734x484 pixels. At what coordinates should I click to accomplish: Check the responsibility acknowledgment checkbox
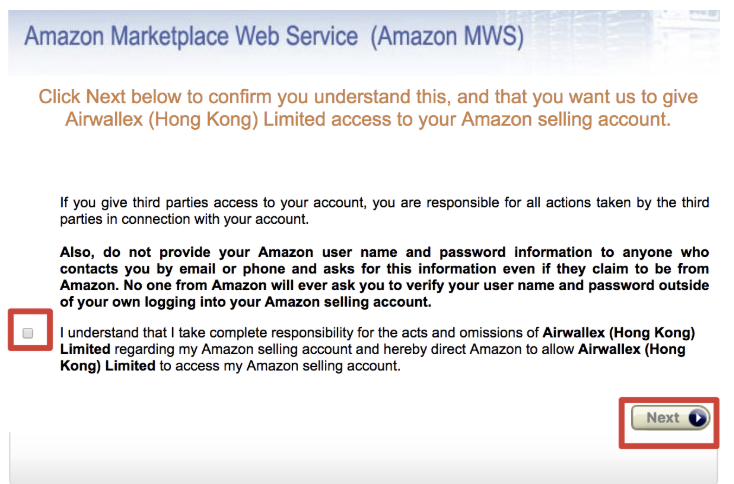[28, 332]
